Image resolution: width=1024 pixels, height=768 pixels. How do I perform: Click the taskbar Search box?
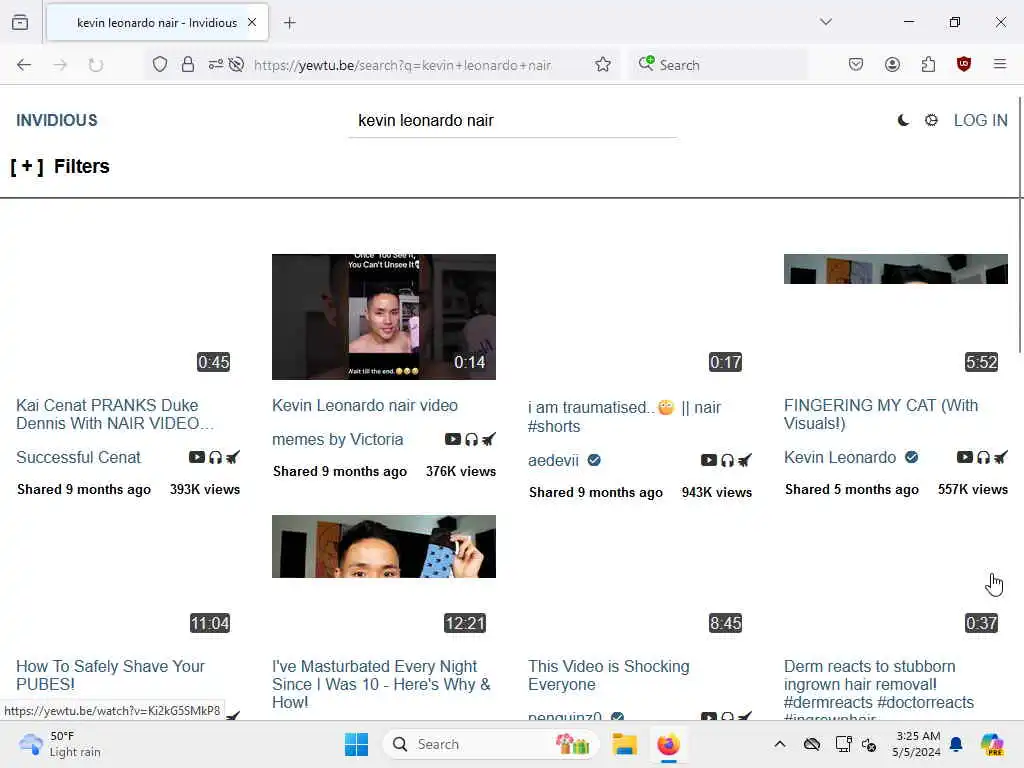(x=490, y=744)
